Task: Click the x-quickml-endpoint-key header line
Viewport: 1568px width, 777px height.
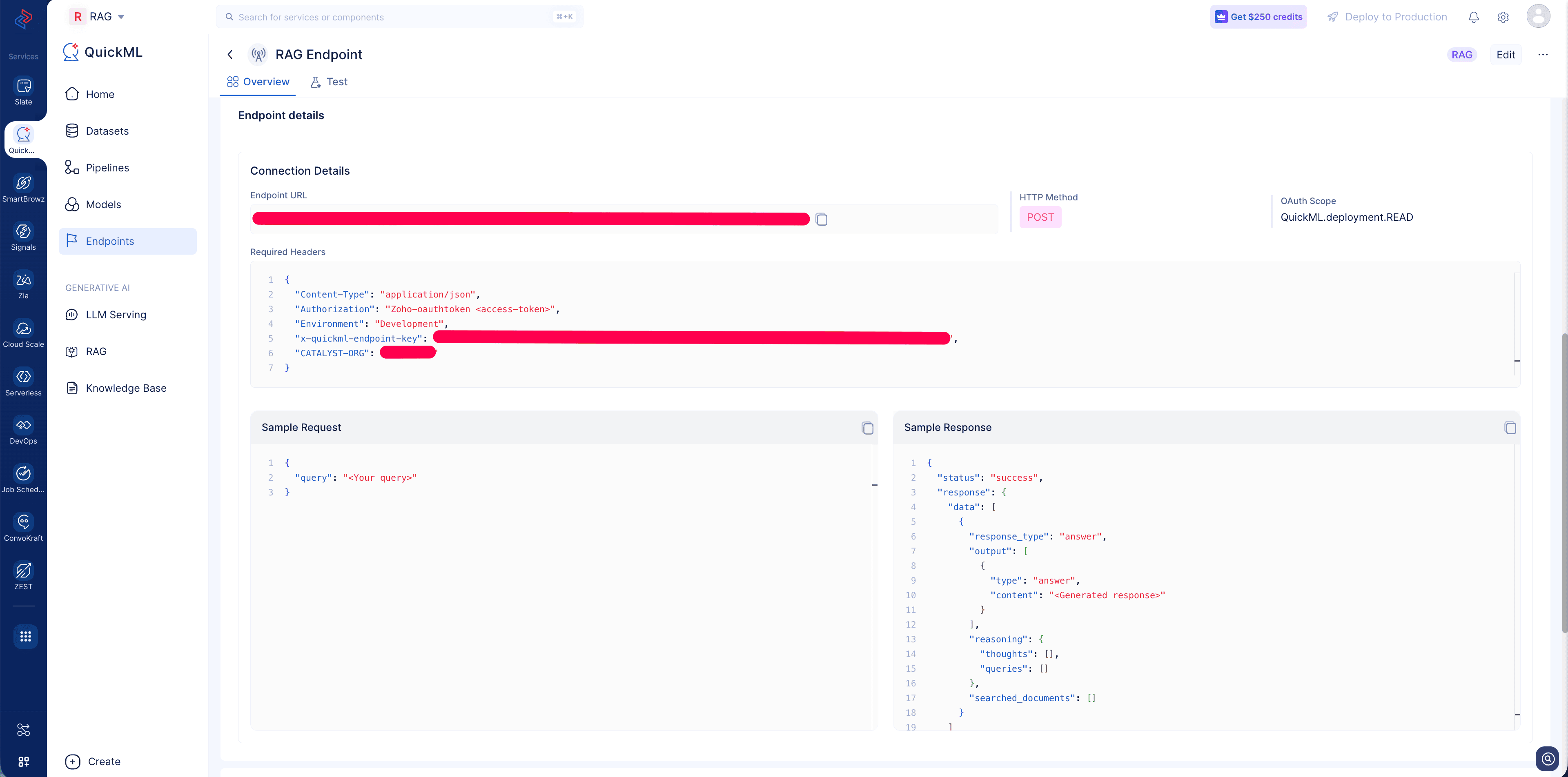Action: [626, 338]
